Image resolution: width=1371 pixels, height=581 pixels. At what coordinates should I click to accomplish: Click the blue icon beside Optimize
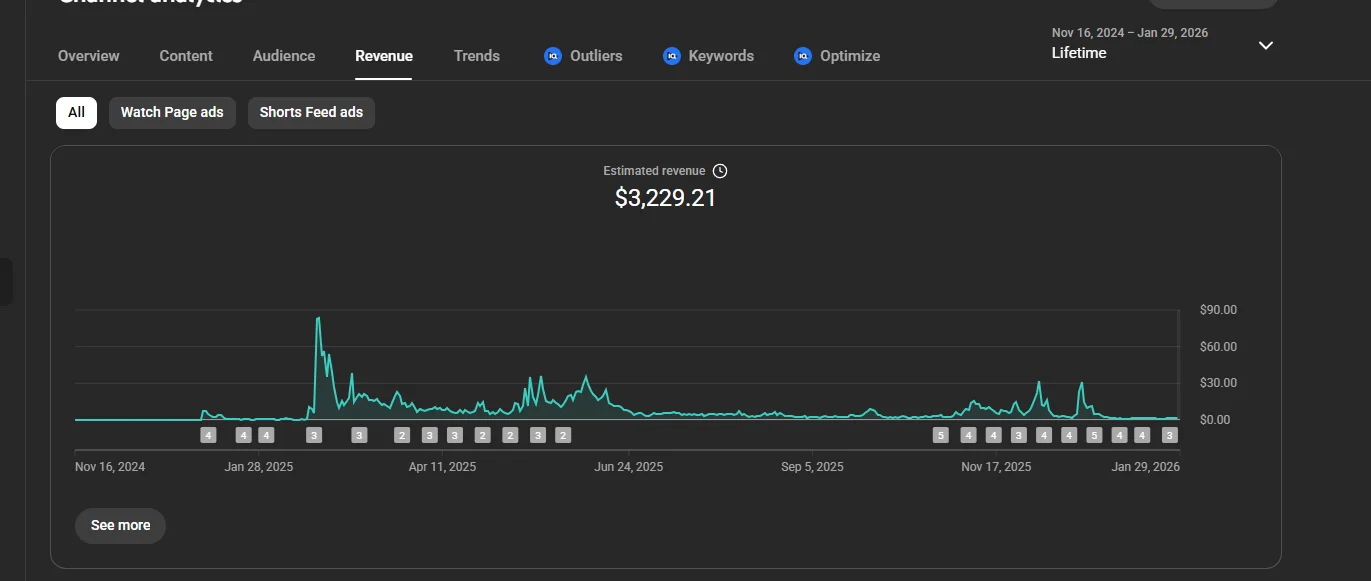coord(803,56)
